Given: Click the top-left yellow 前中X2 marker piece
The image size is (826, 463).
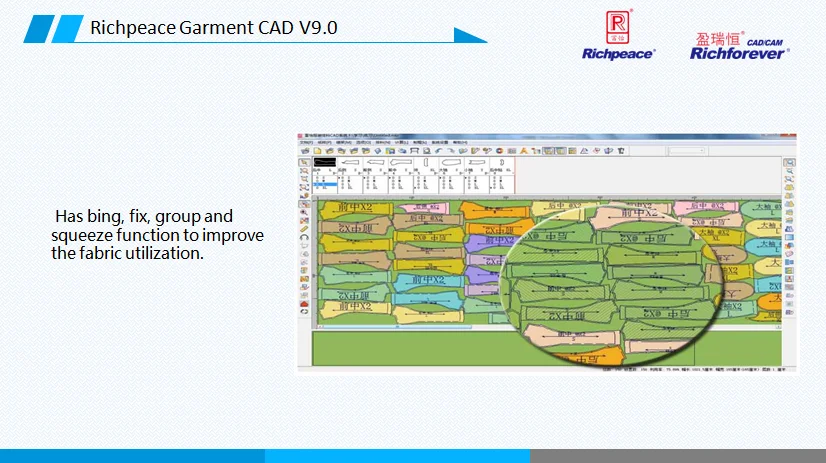Looking at the screenshot, I should tap(355, 209).
